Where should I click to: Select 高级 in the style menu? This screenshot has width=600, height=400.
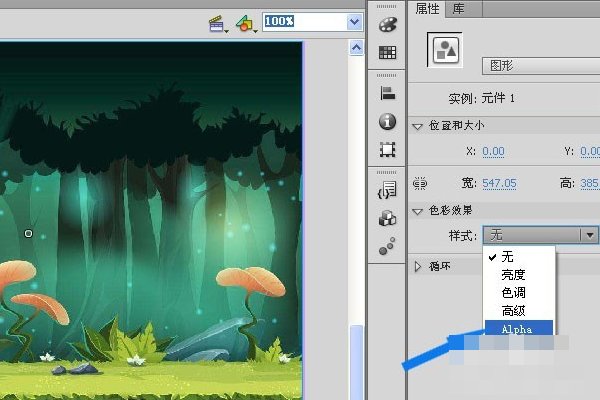[519, 311]
